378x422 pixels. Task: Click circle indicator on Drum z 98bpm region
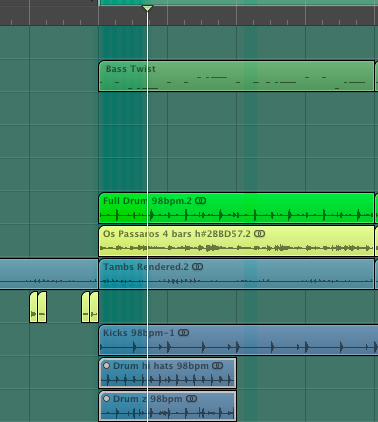click(106, 399)
